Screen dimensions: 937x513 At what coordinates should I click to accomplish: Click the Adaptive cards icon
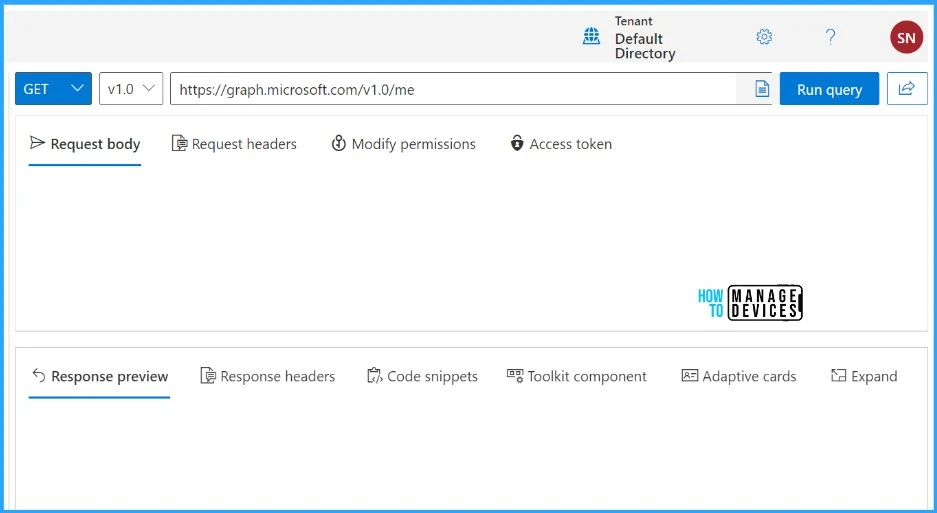click(x=690, y=375)
